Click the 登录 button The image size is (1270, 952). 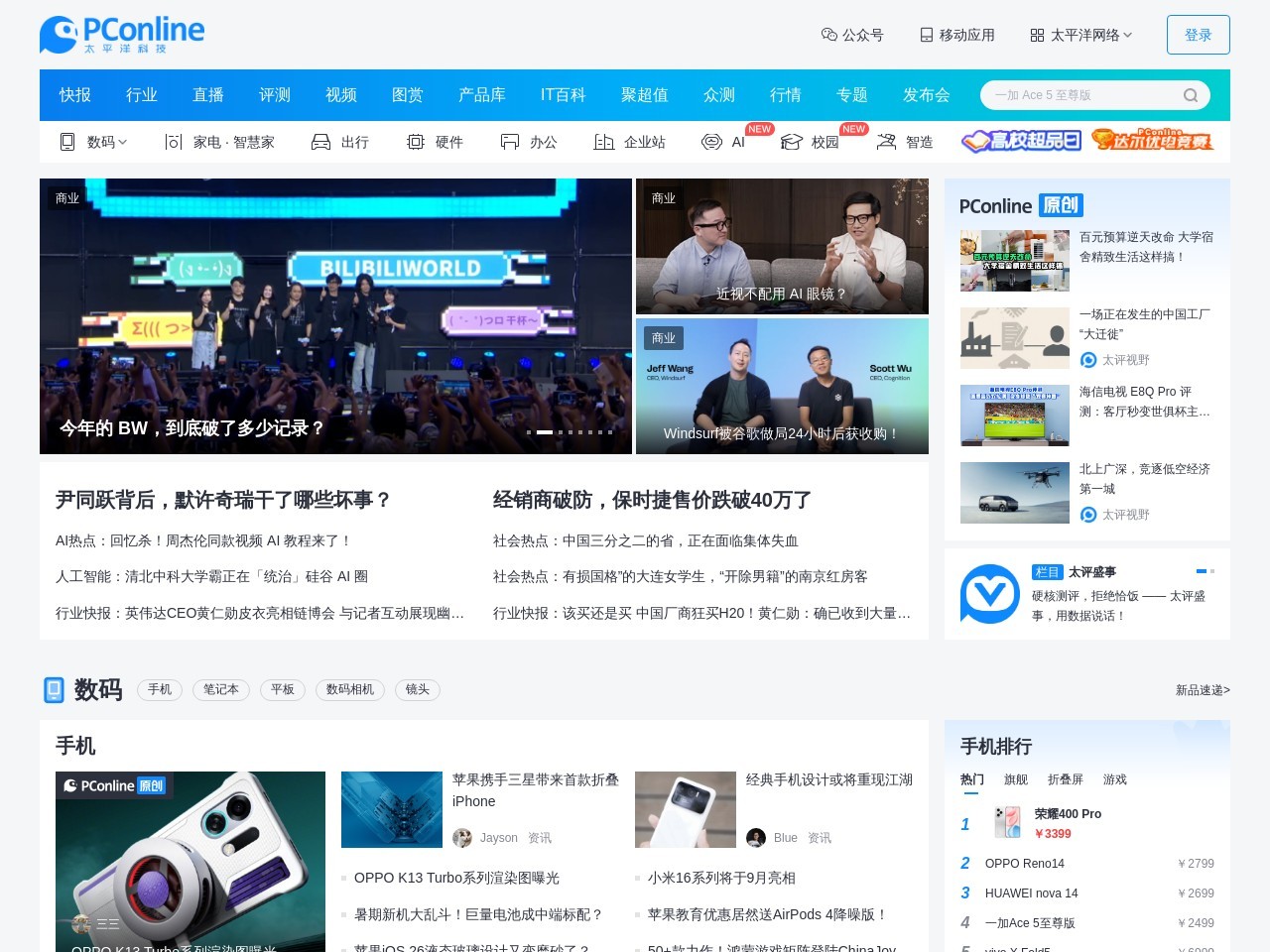pyautogui.click(x=1199, y=35)
